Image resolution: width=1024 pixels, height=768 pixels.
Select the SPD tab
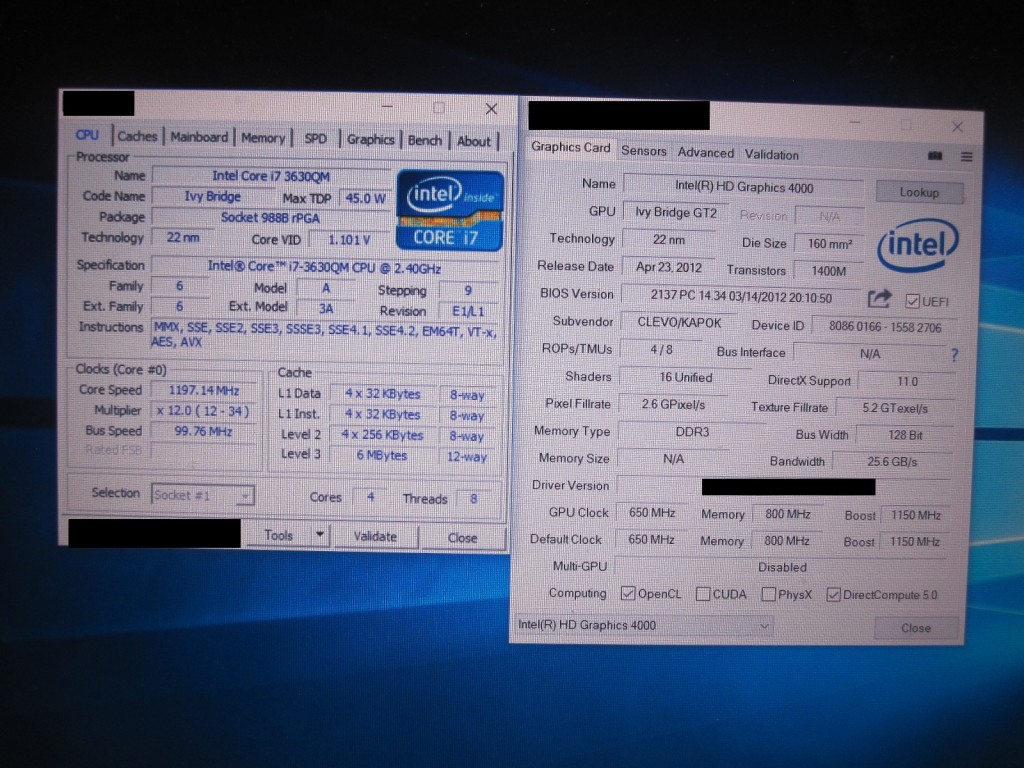315,139
